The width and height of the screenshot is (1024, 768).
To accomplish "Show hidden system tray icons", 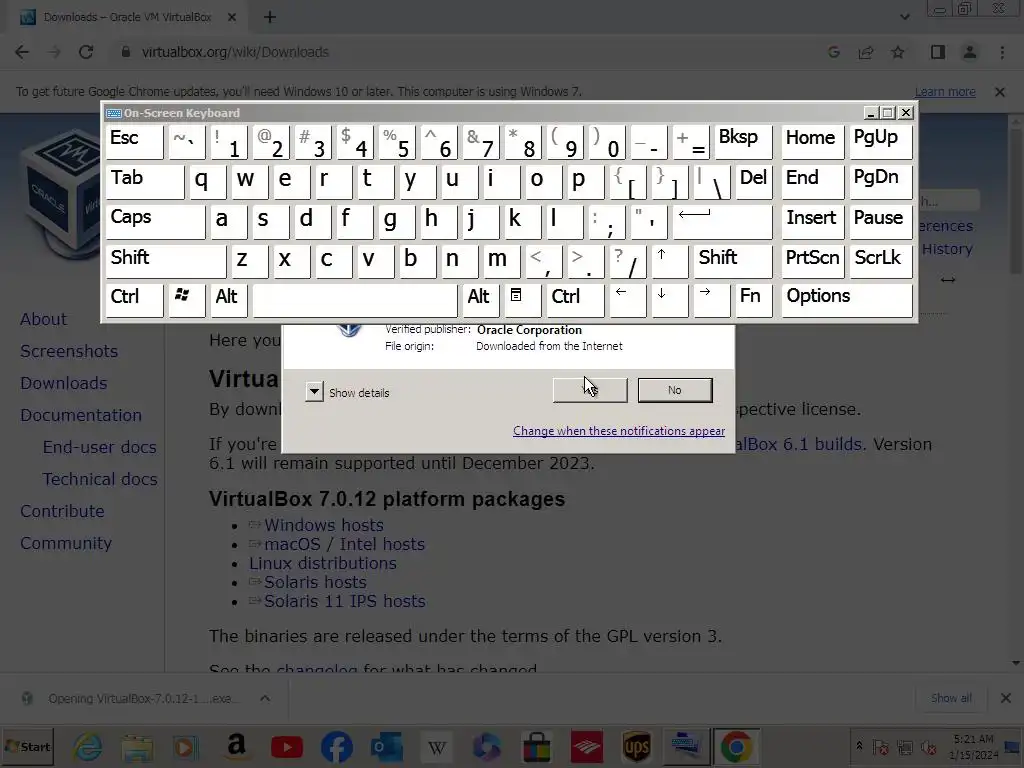I will point(859,746).
